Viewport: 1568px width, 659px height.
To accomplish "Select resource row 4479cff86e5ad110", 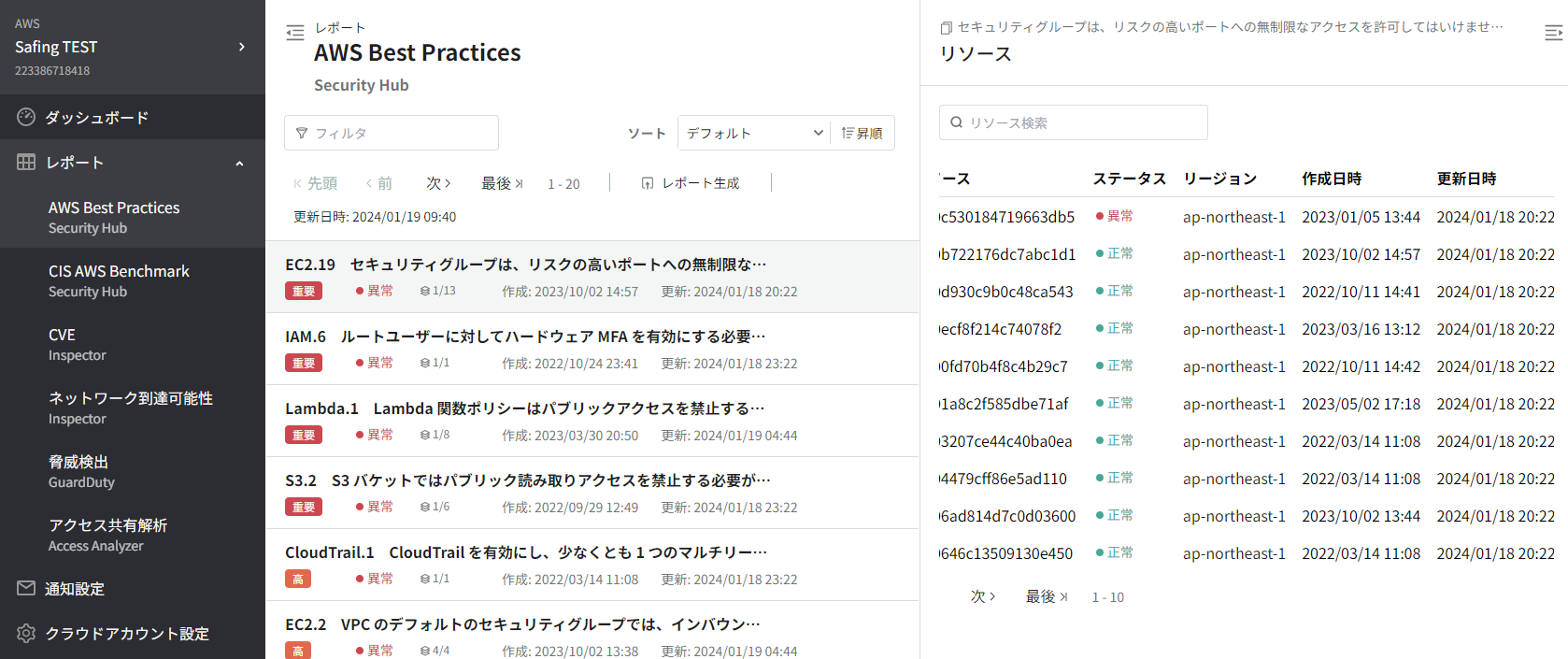I will (1247, 479).
